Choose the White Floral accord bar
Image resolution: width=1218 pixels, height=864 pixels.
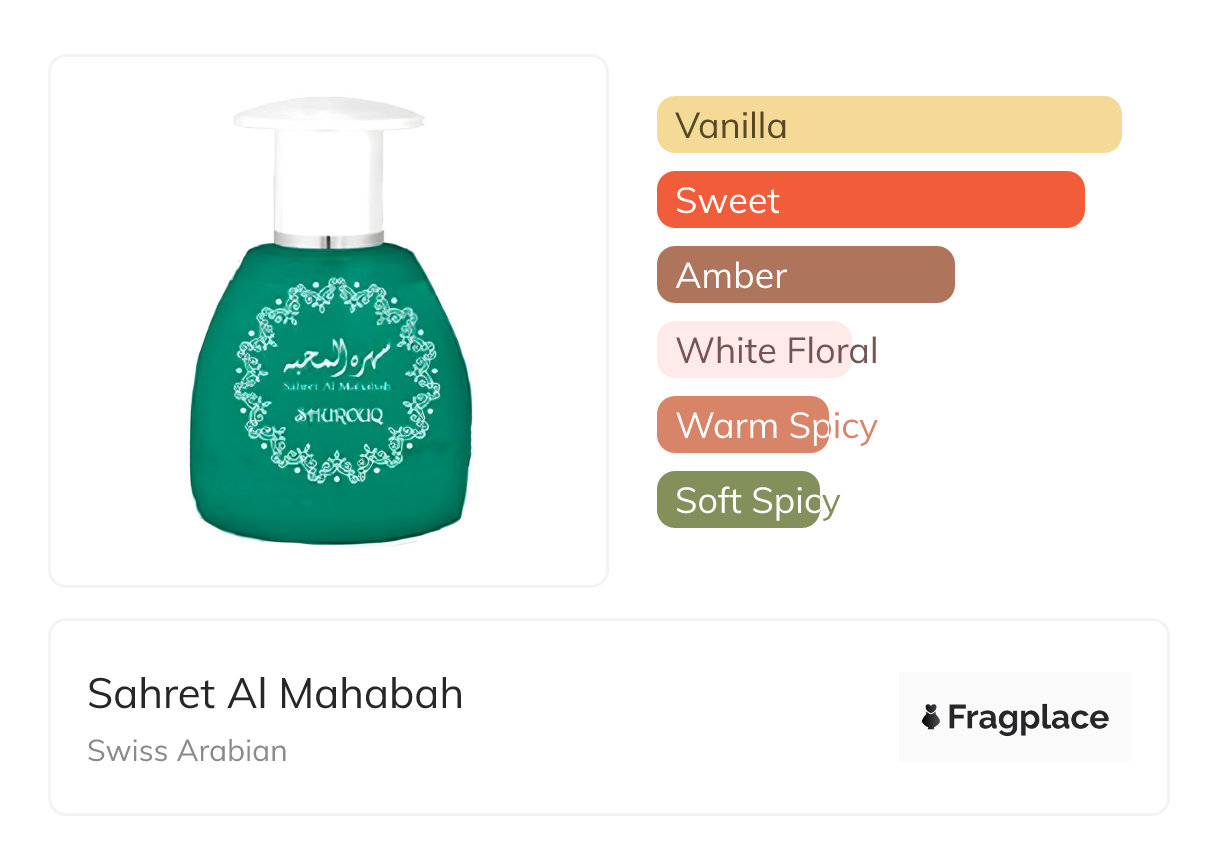tap(754, 350)
